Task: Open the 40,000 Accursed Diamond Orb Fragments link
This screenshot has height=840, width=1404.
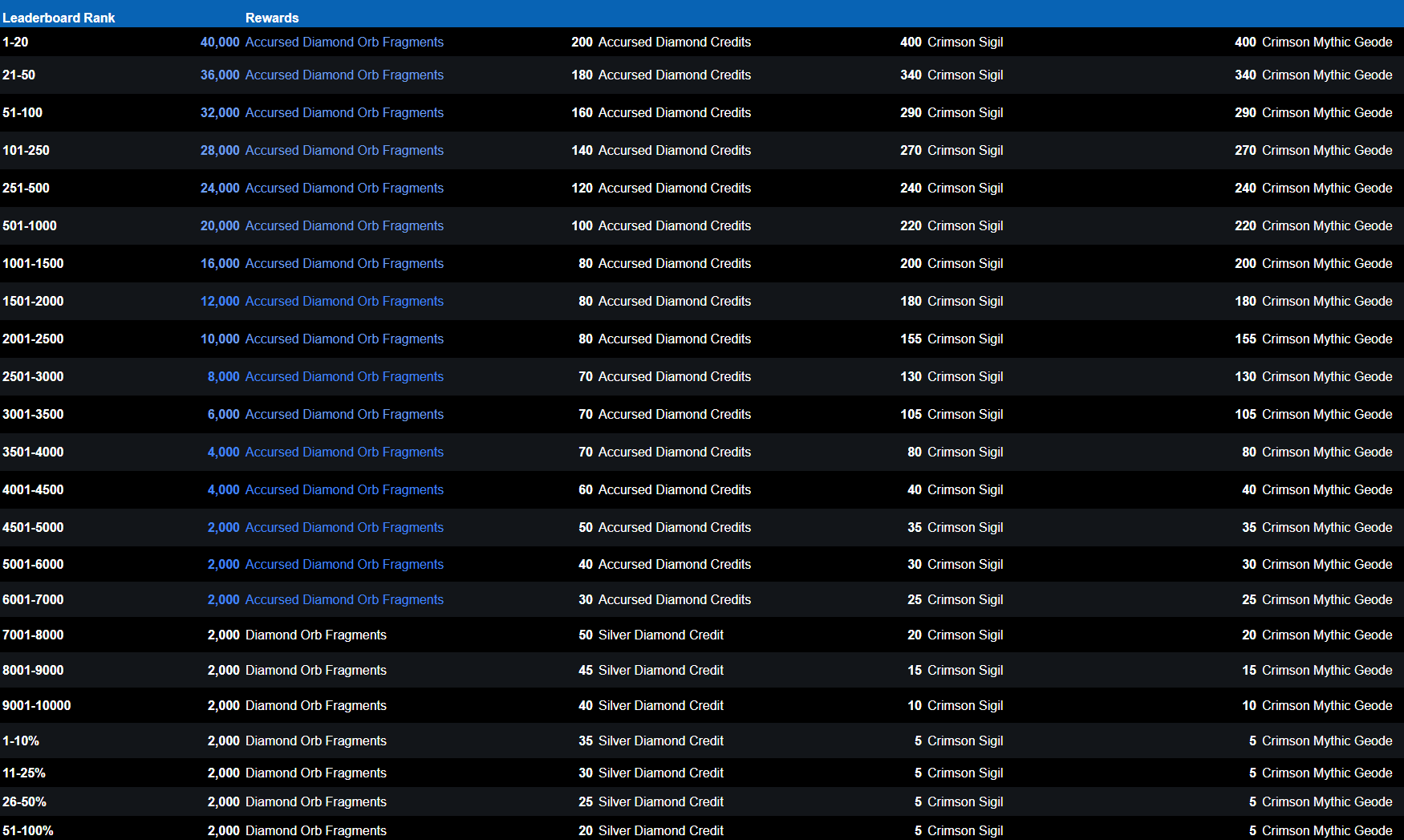Action: tap(343, 43)
